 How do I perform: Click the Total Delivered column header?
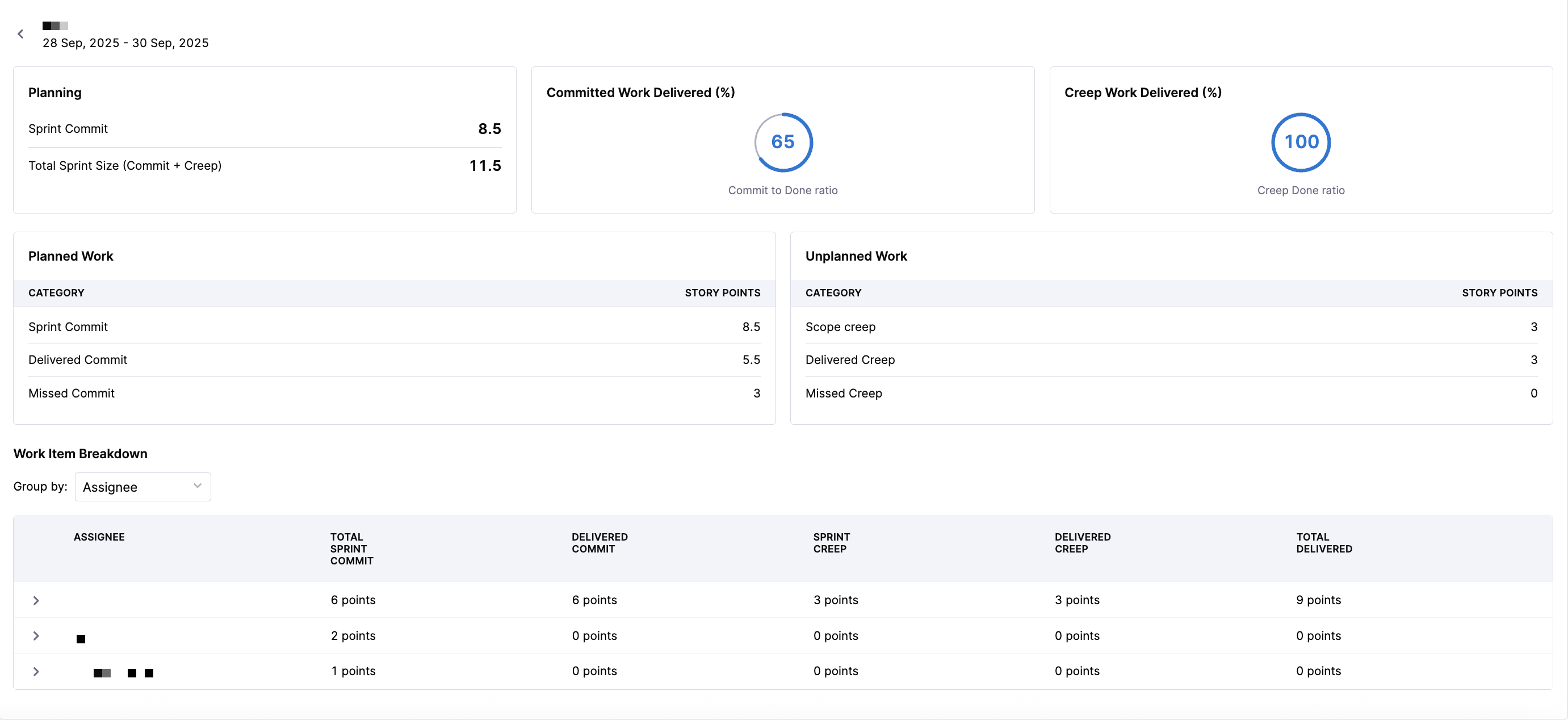(1324, 543)
